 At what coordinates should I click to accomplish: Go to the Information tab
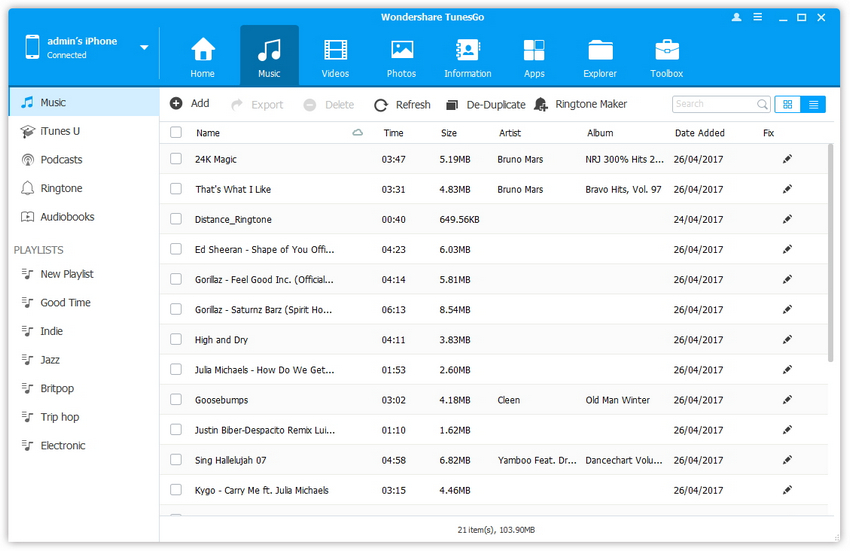[467, 57]
